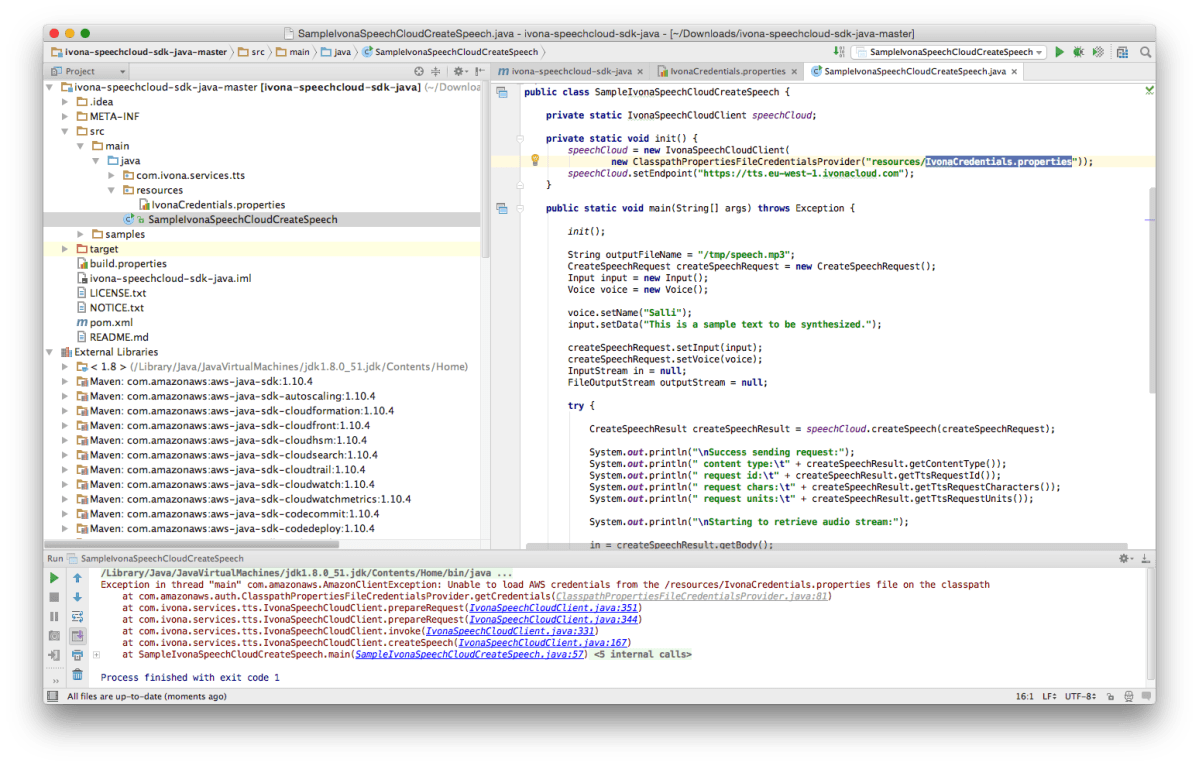Viewport: 1199px width, 766px height.
Task: Open Project panel gear settings
Action: pos(459,71)
